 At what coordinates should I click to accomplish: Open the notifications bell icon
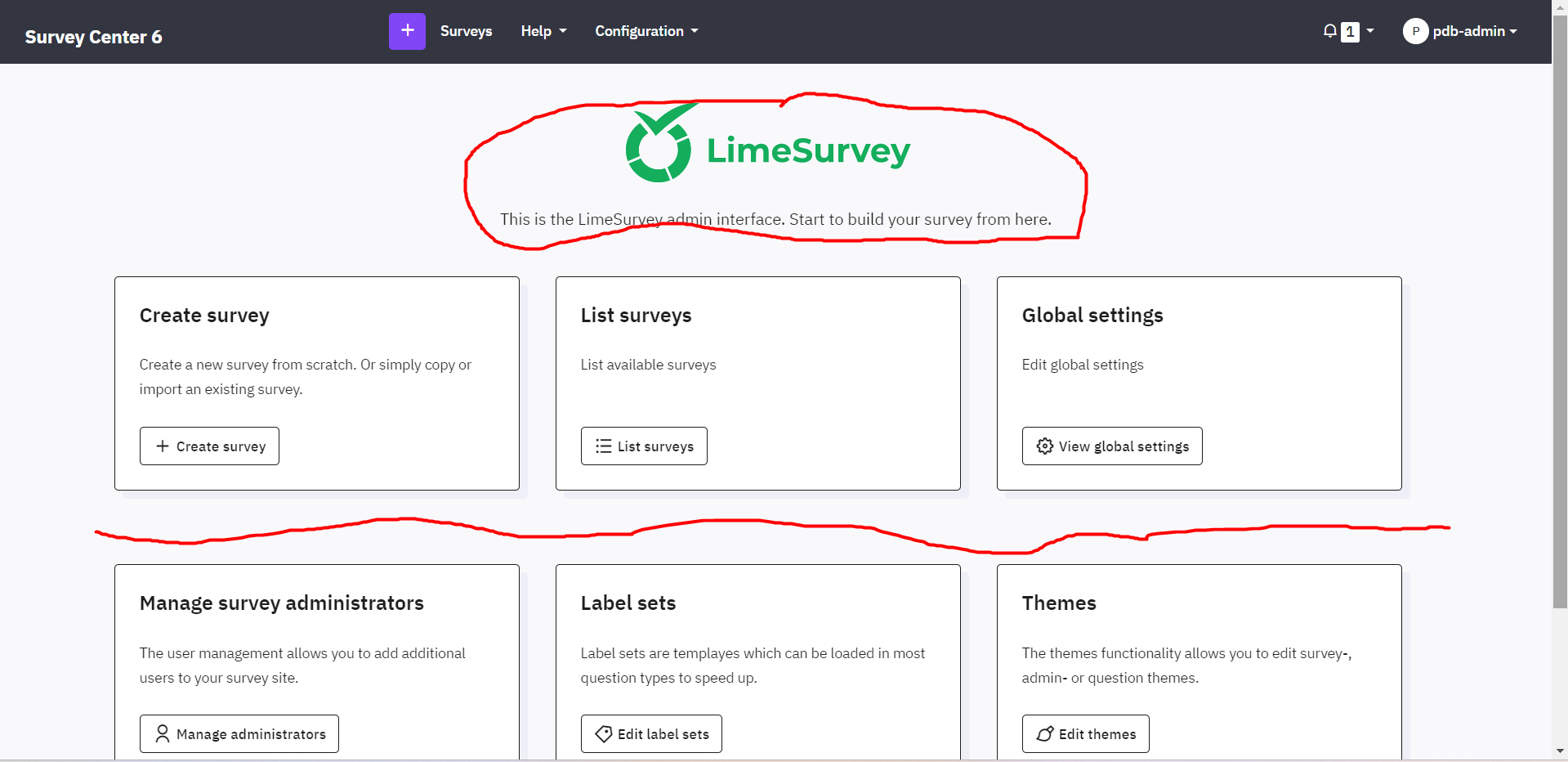1330,31
